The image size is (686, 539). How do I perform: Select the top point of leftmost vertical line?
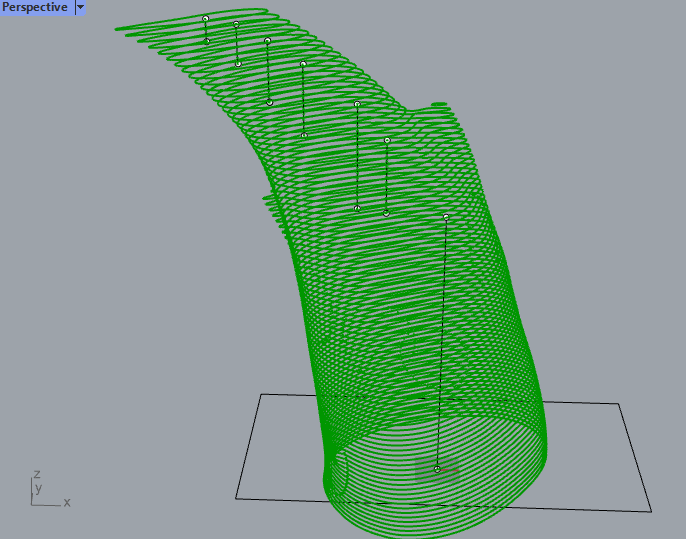coord(206,18)
